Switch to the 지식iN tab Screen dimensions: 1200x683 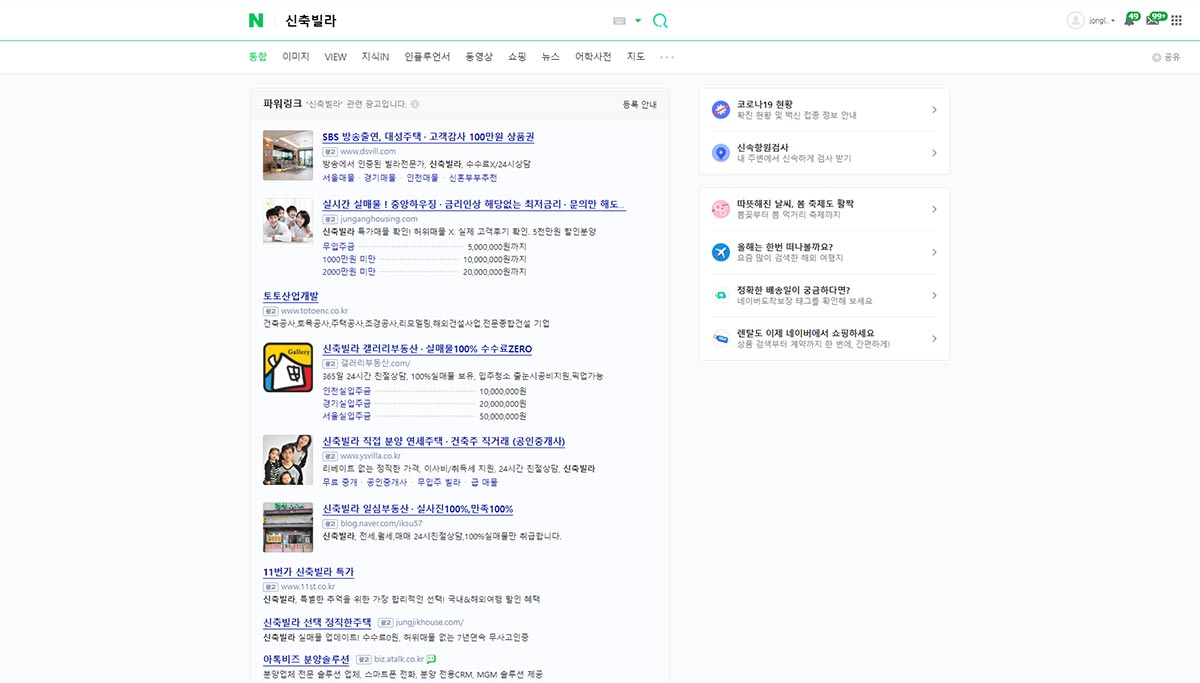[x=375, y=57]
